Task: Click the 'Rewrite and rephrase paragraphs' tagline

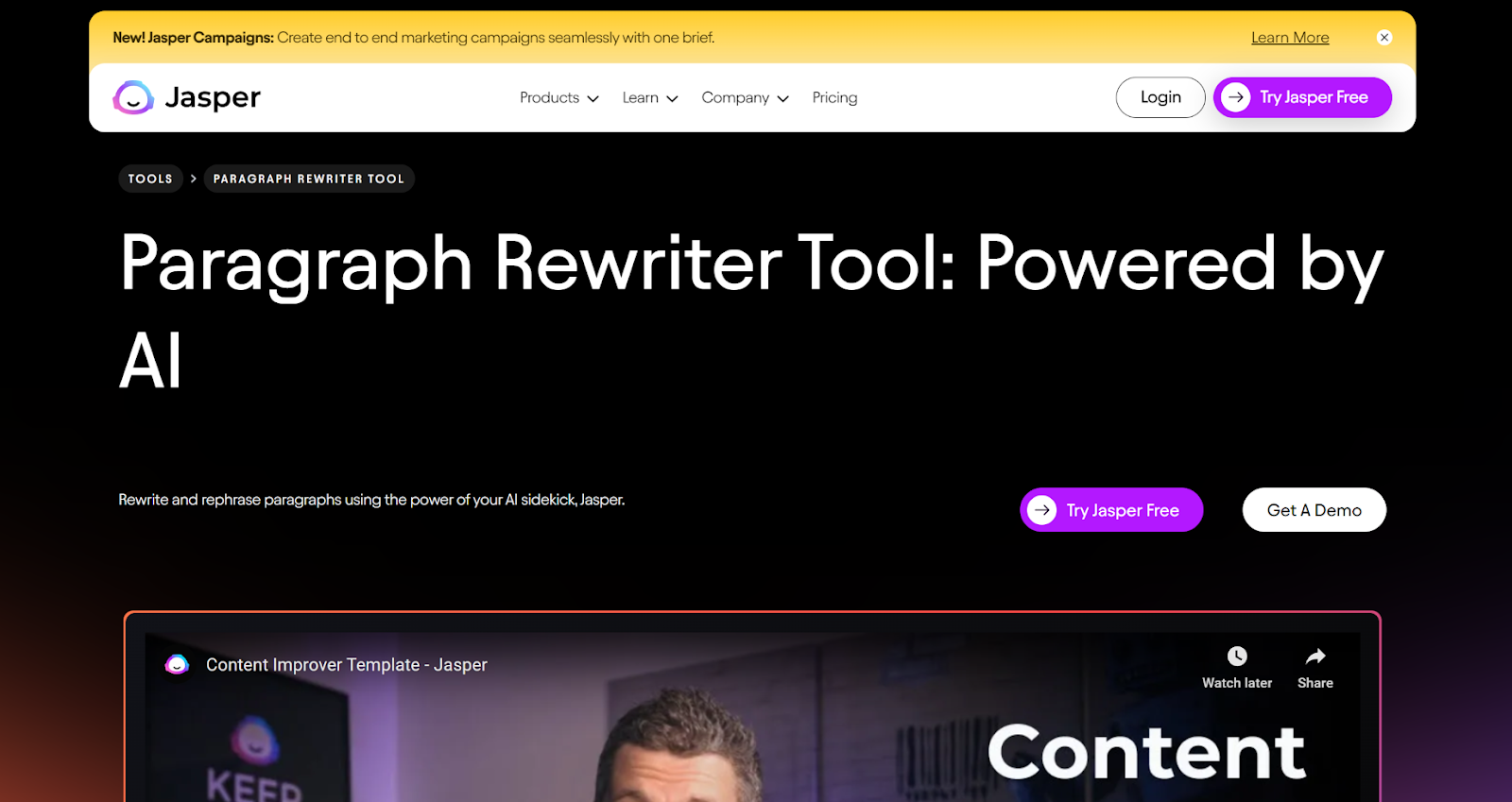Action: 371,500
